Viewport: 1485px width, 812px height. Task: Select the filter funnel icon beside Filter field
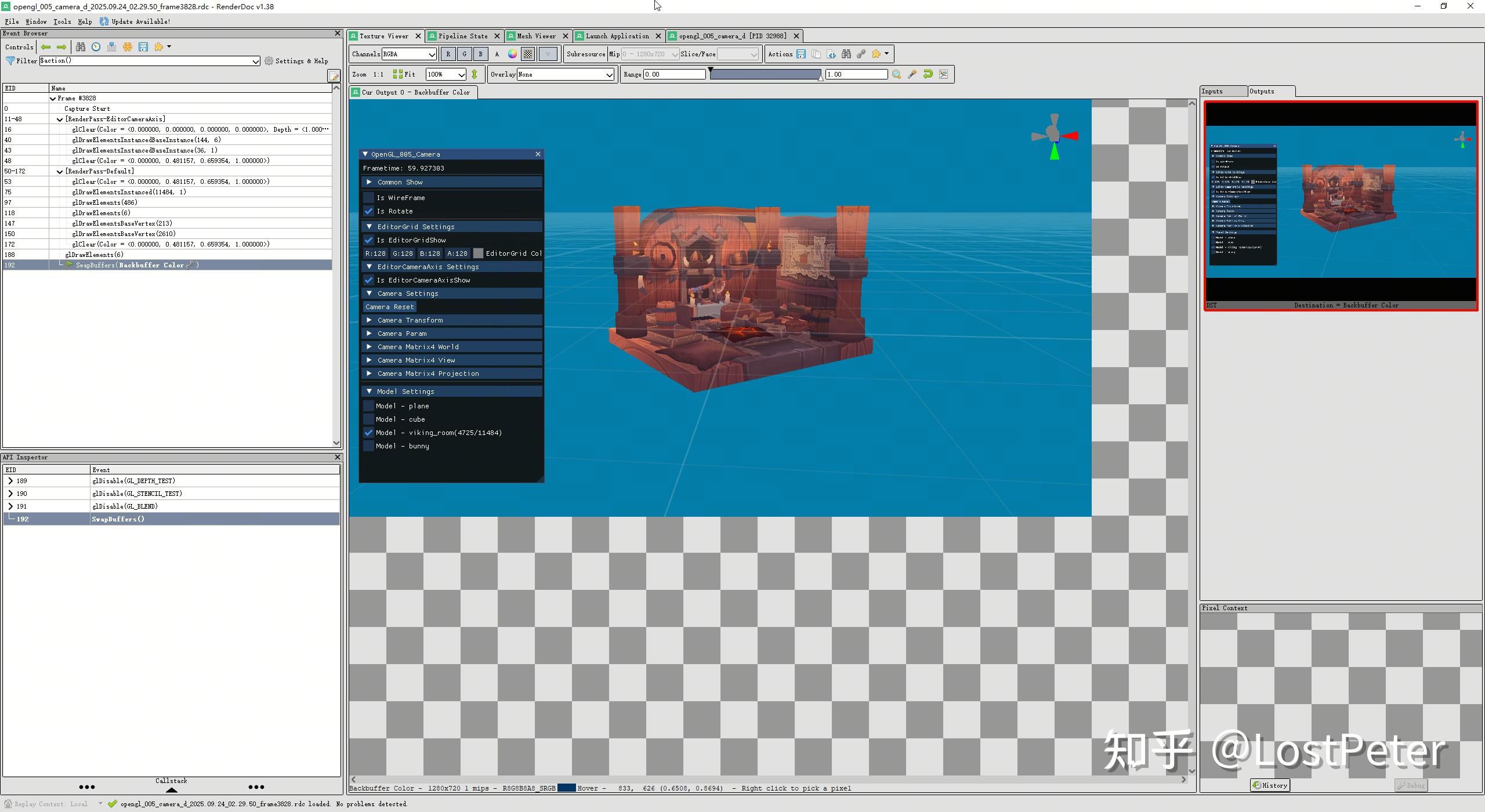click(x=9, y=60)
